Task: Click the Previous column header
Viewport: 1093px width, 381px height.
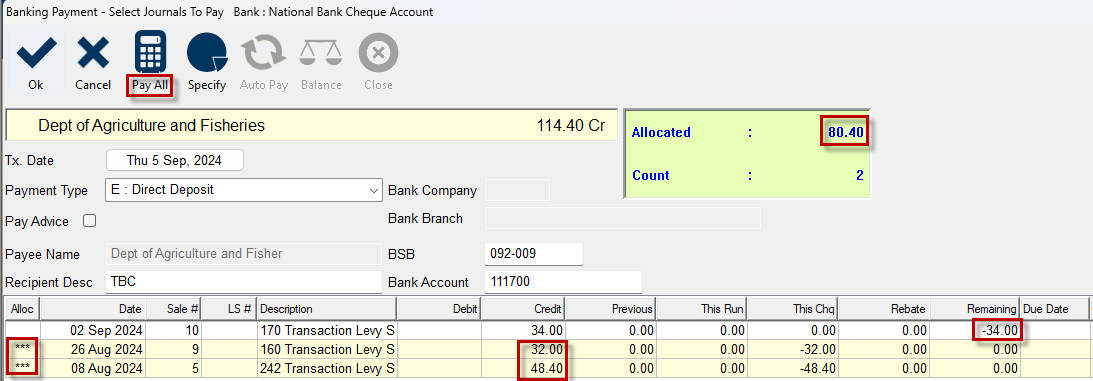Action: point(611,309)
